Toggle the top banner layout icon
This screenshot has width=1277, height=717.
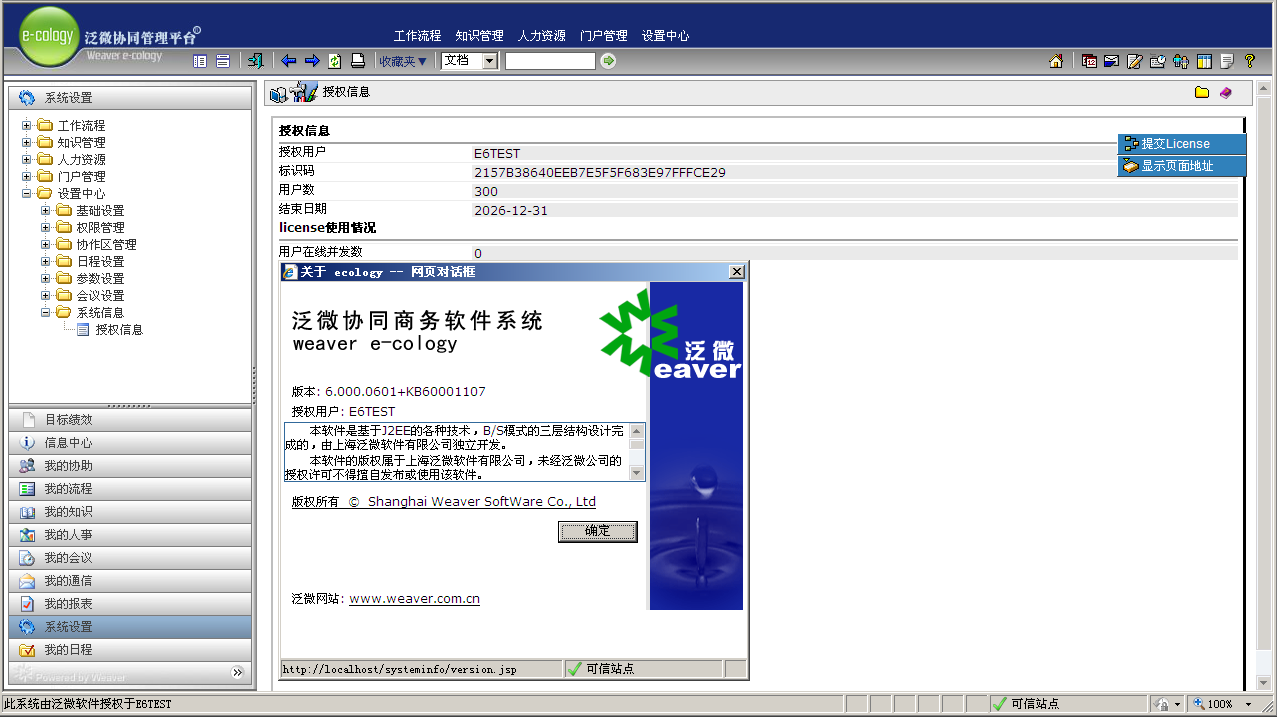[x=223, y=61]
